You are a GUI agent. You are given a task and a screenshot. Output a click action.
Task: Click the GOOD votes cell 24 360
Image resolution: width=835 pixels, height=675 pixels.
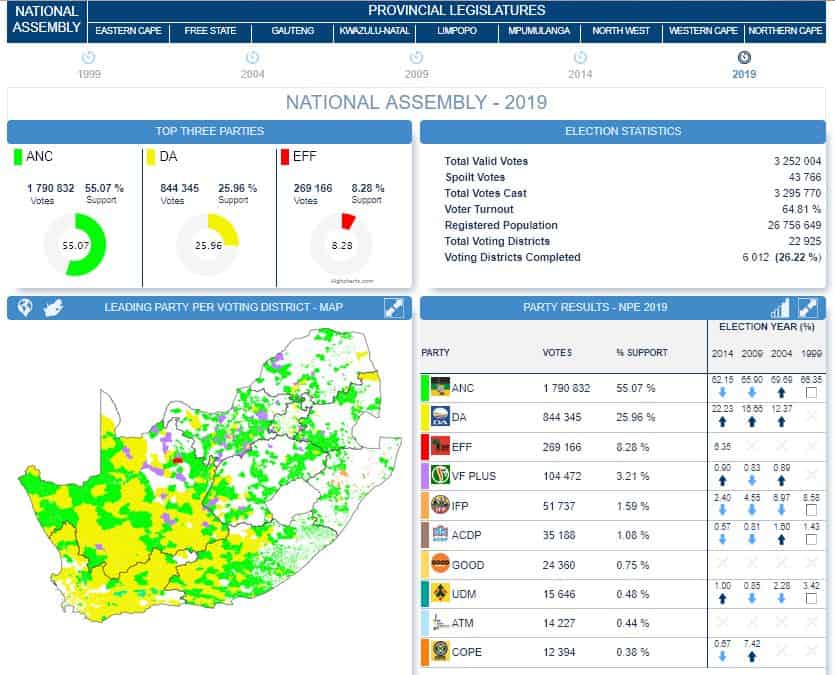pos(559,565)
